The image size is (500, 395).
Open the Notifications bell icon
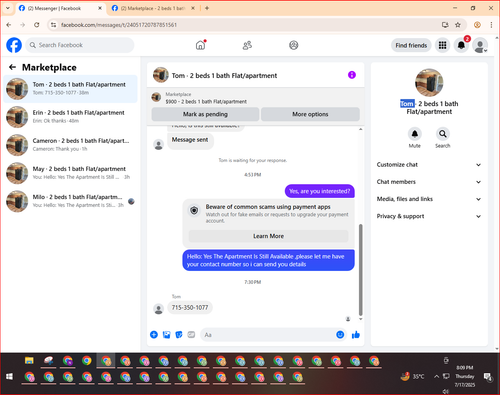pyautogui.click(x=461, y=45)
